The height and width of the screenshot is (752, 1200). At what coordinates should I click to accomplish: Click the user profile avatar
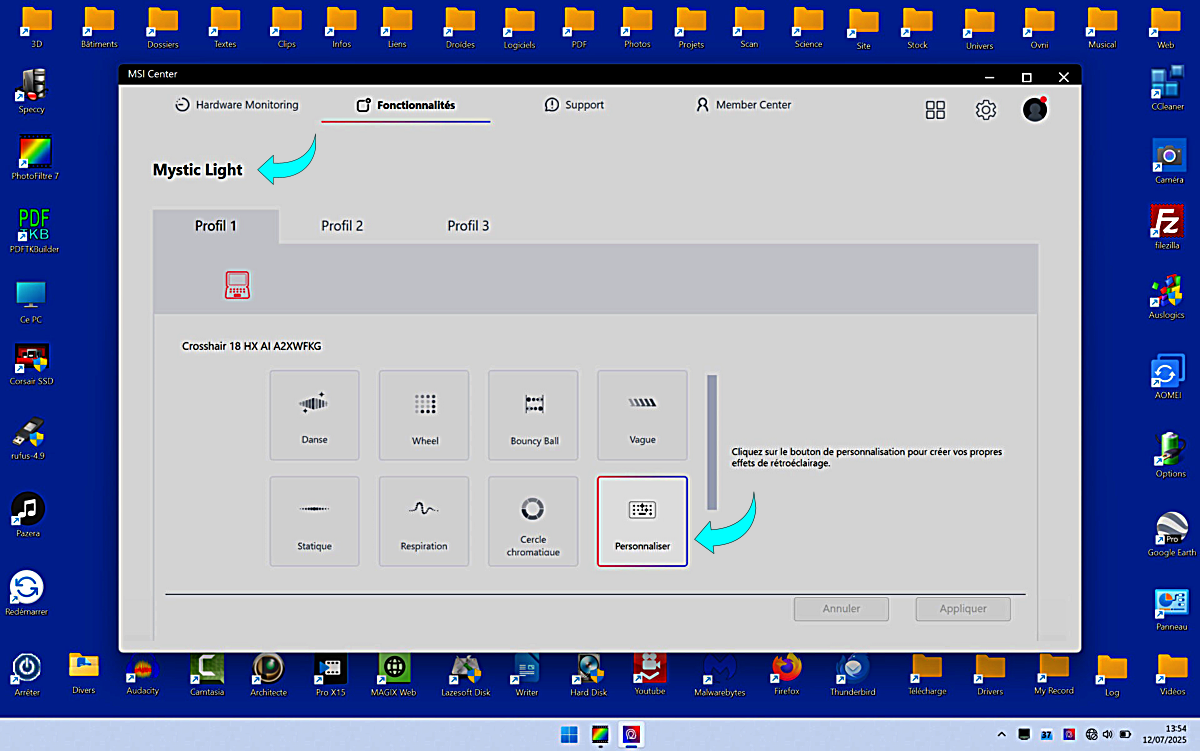tap(1035, 109)
